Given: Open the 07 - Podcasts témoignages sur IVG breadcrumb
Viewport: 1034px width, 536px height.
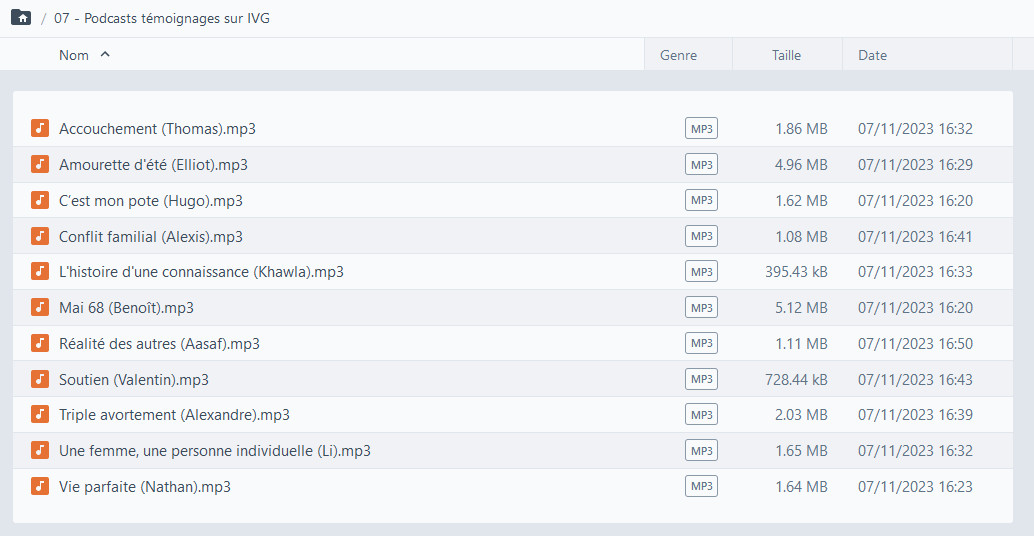Looking at the screenshot, I should point(162,18).
